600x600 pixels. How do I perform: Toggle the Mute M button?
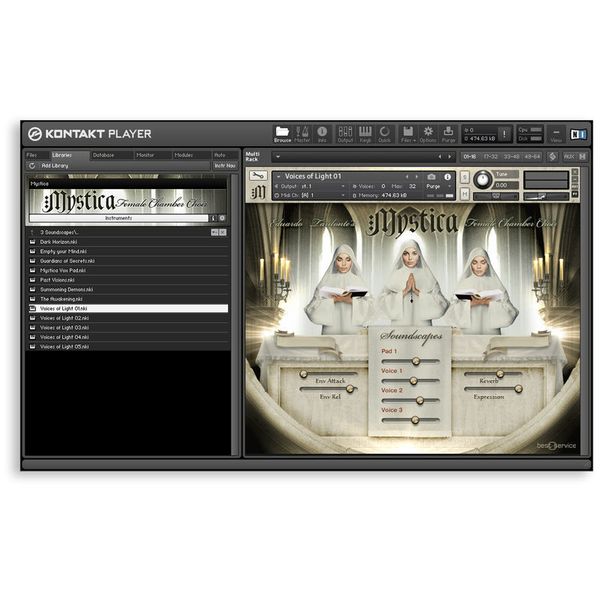click(465, 195)
